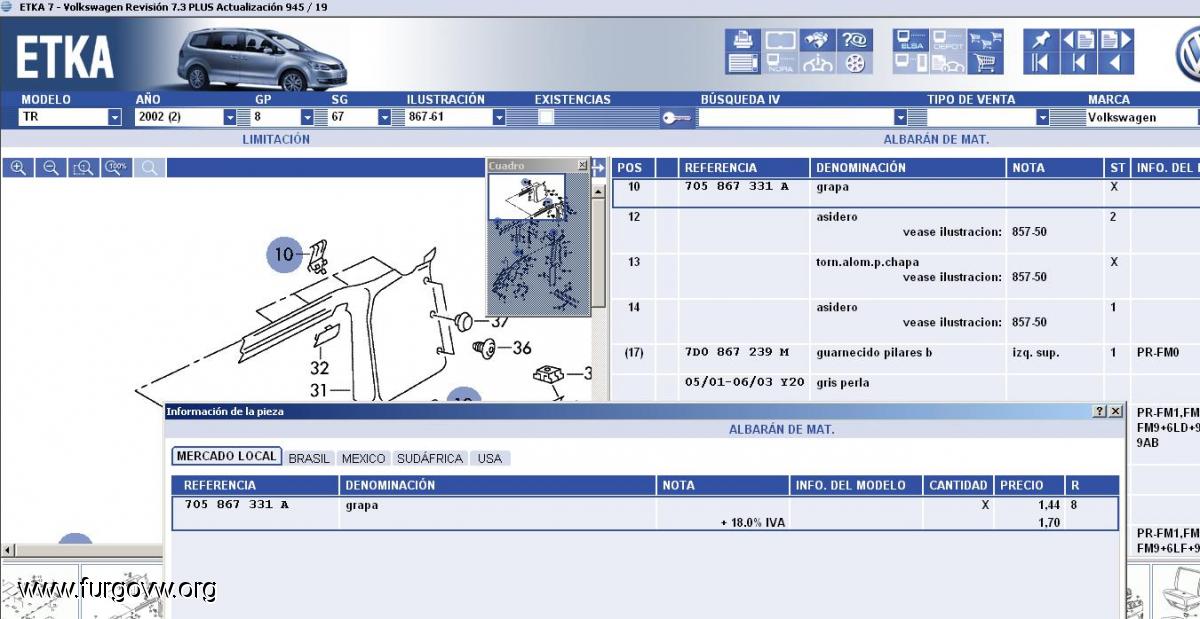The height and width of the screenshot is (619, 1200).
Task: Switch to the MEXICO tab
Action: pos(363,458)
